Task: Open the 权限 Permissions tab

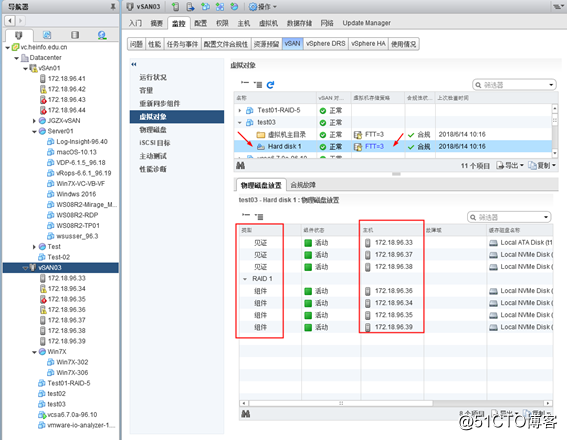Action: click(x=222, y=23)
